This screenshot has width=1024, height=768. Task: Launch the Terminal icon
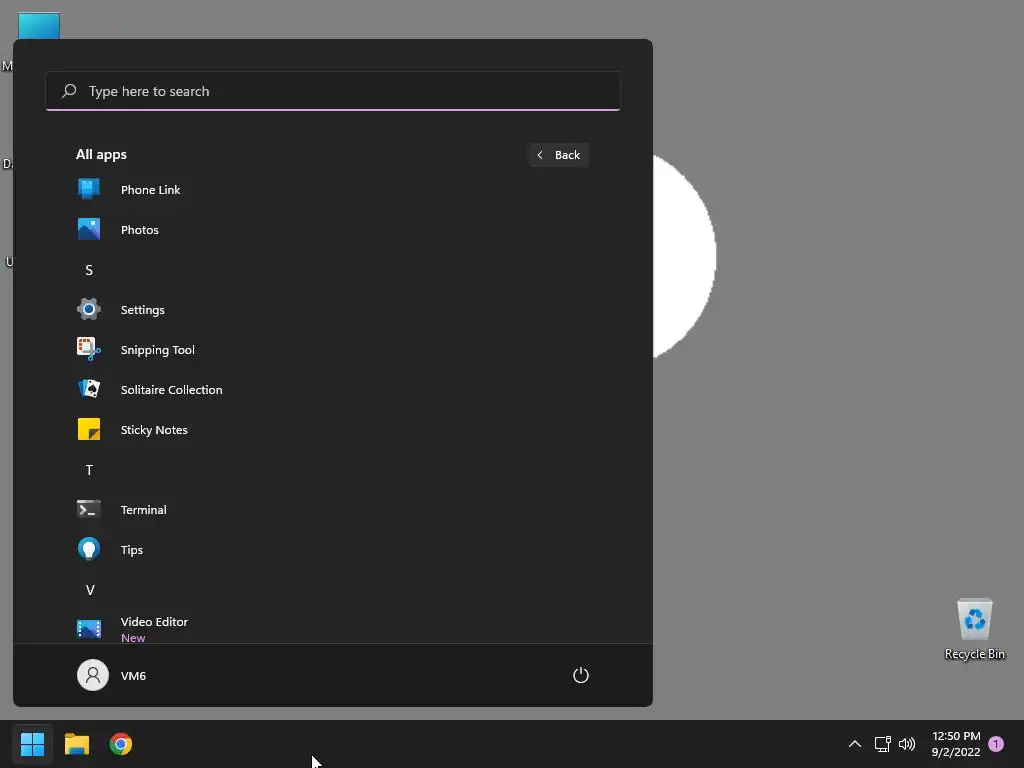point(89,509)
